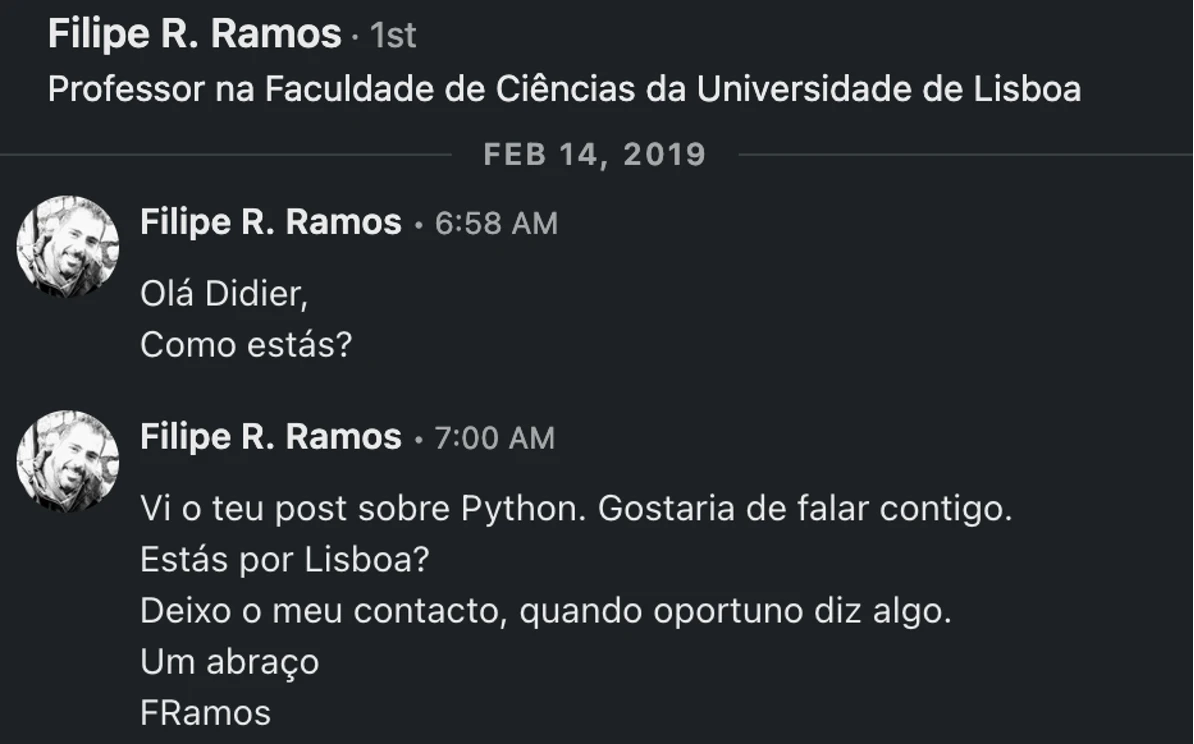Click the 'Gostaria de falar contigo' sentence

click(x=805, y=509)
